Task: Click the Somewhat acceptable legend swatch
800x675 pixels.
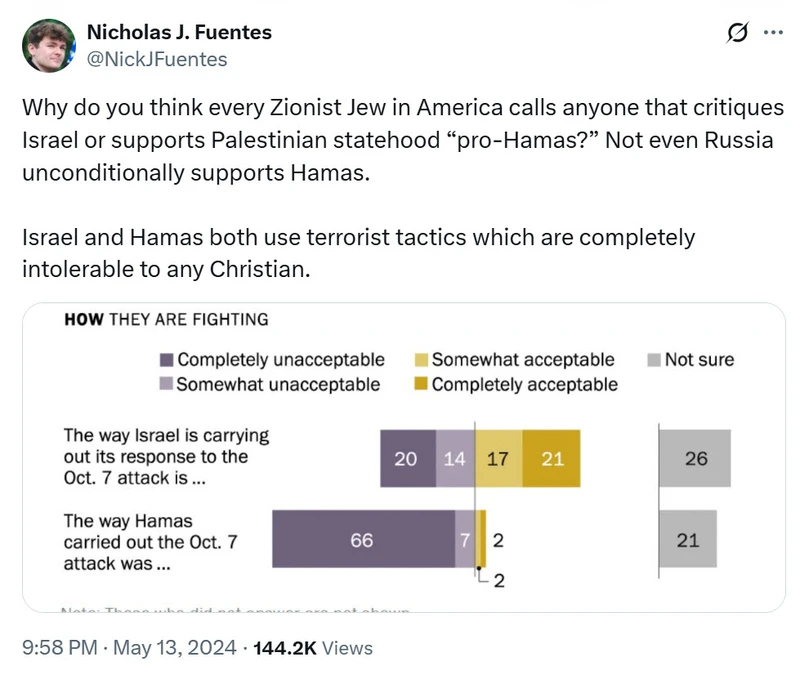Action: [422, 360]
